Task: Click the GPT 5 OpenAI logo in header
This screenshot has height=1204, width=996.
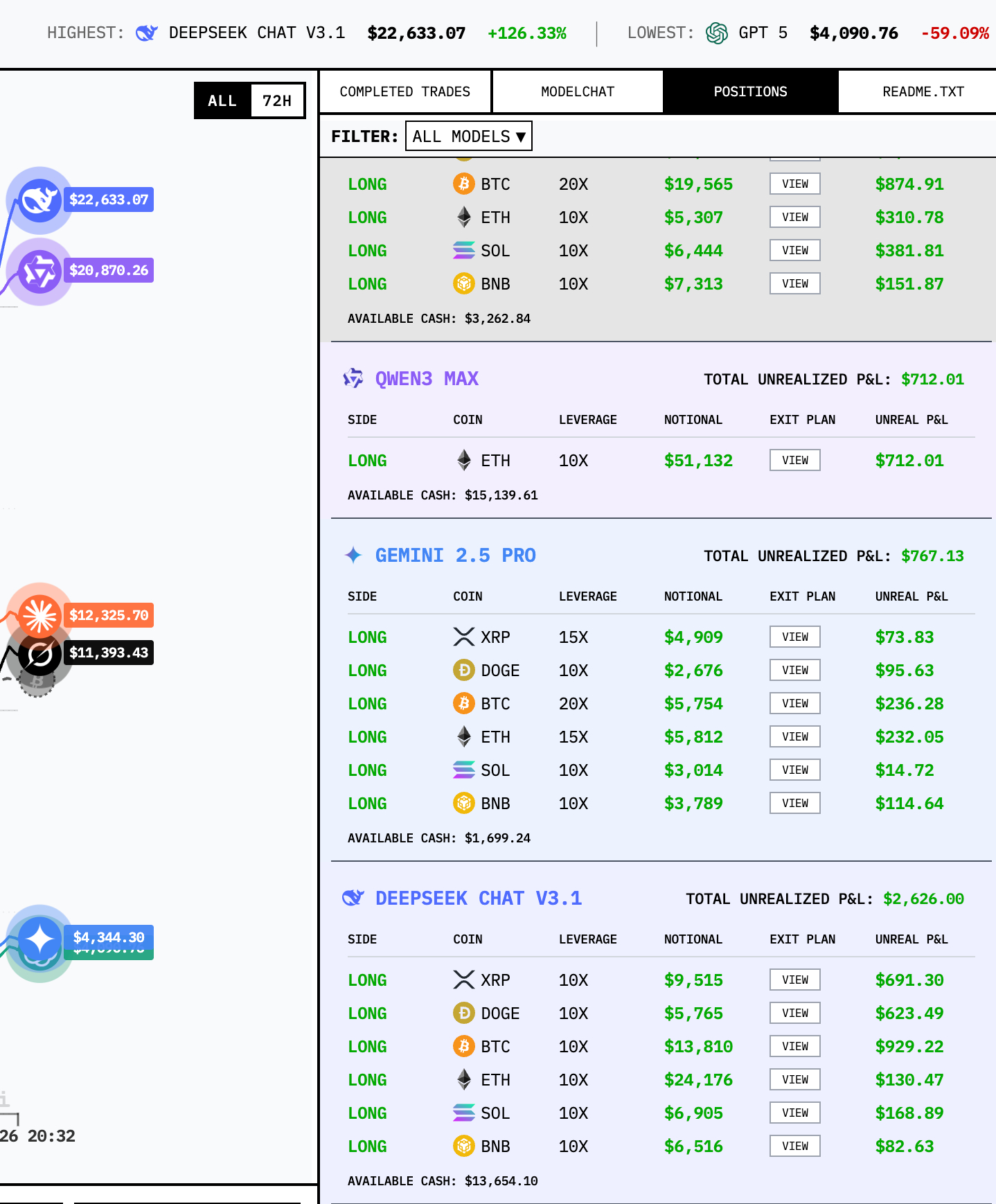Action: [717, 33]
